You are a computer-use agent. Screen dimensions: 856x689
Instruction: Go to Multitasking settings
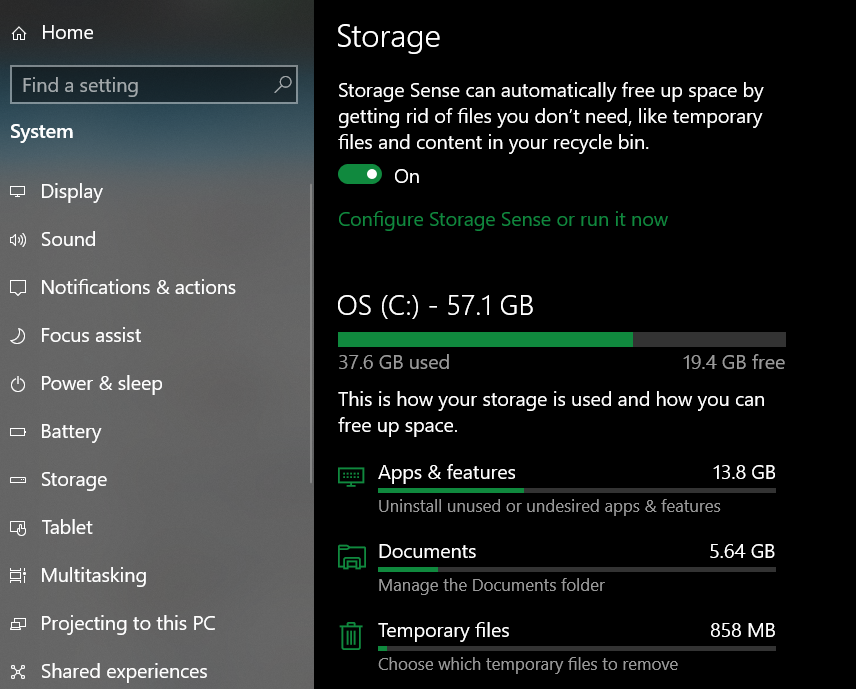(93, 576)
